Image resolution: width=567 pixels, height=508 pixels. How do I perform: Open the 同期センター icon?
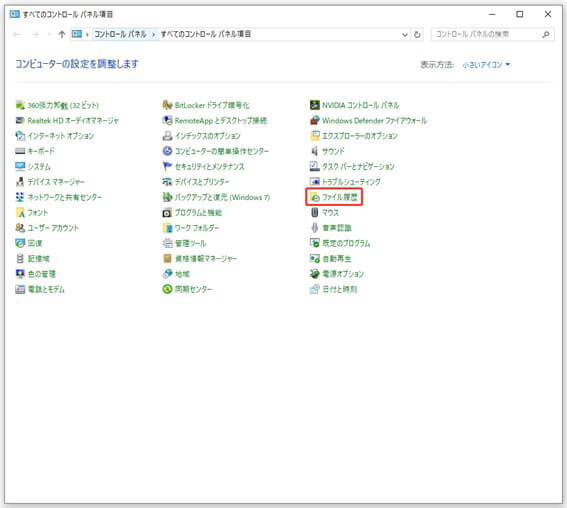point(167,289)
